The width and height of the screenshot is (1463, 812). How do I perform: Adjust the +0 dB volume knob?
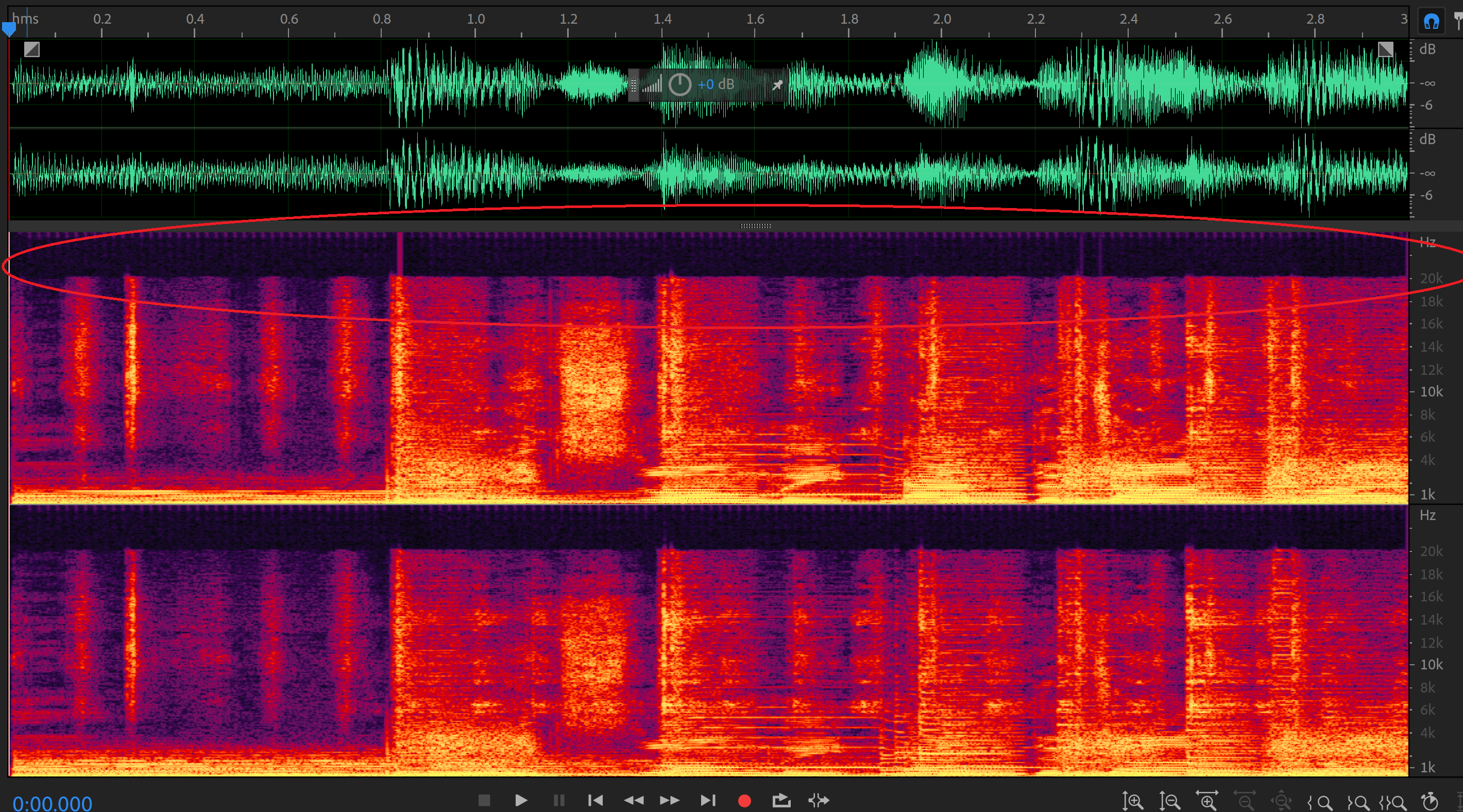[x=679, y=84]
